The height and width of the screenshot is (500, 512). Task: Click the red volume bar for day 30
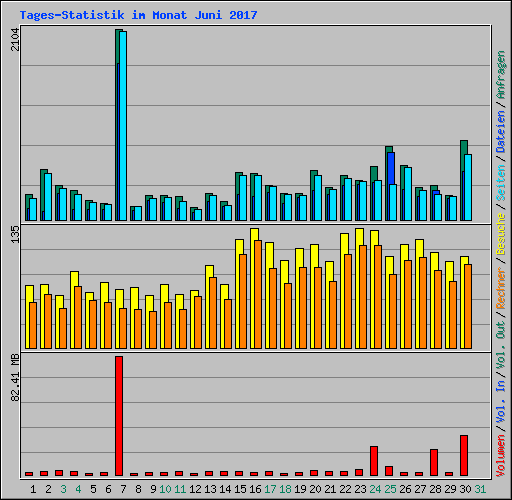[464, 455]
